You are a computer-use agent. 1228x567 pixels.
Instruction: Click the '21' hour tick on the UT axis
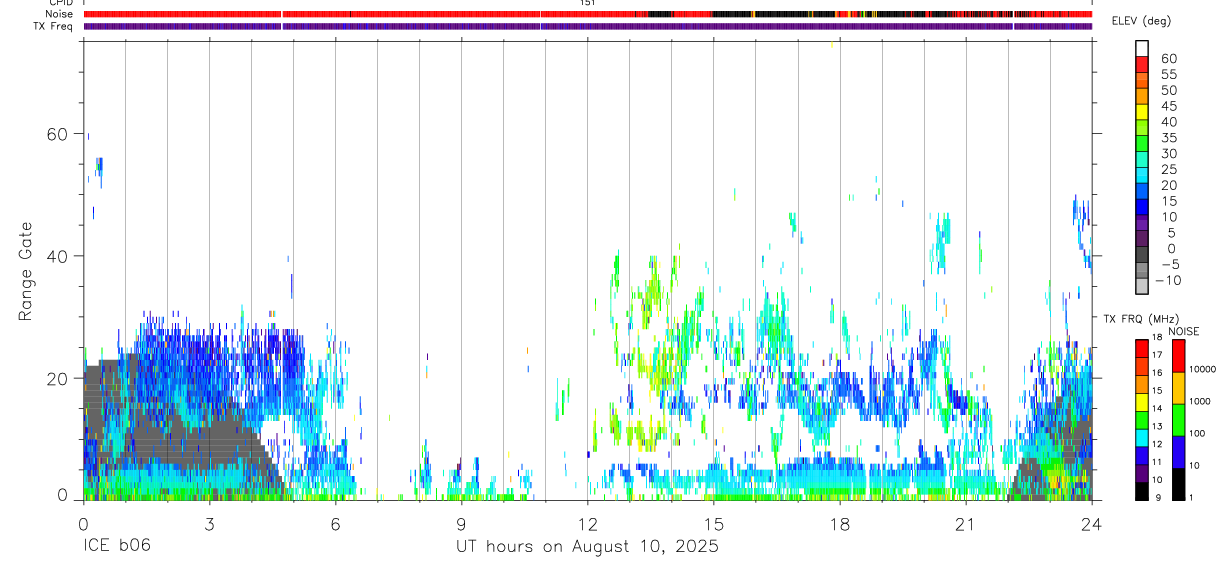coord(965,524)
